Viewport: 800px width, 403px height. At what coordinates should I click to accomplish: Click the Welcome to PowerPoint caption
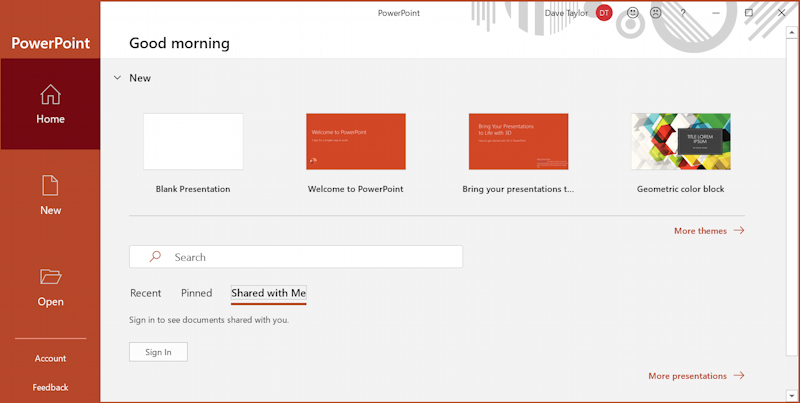click(356, 189)
